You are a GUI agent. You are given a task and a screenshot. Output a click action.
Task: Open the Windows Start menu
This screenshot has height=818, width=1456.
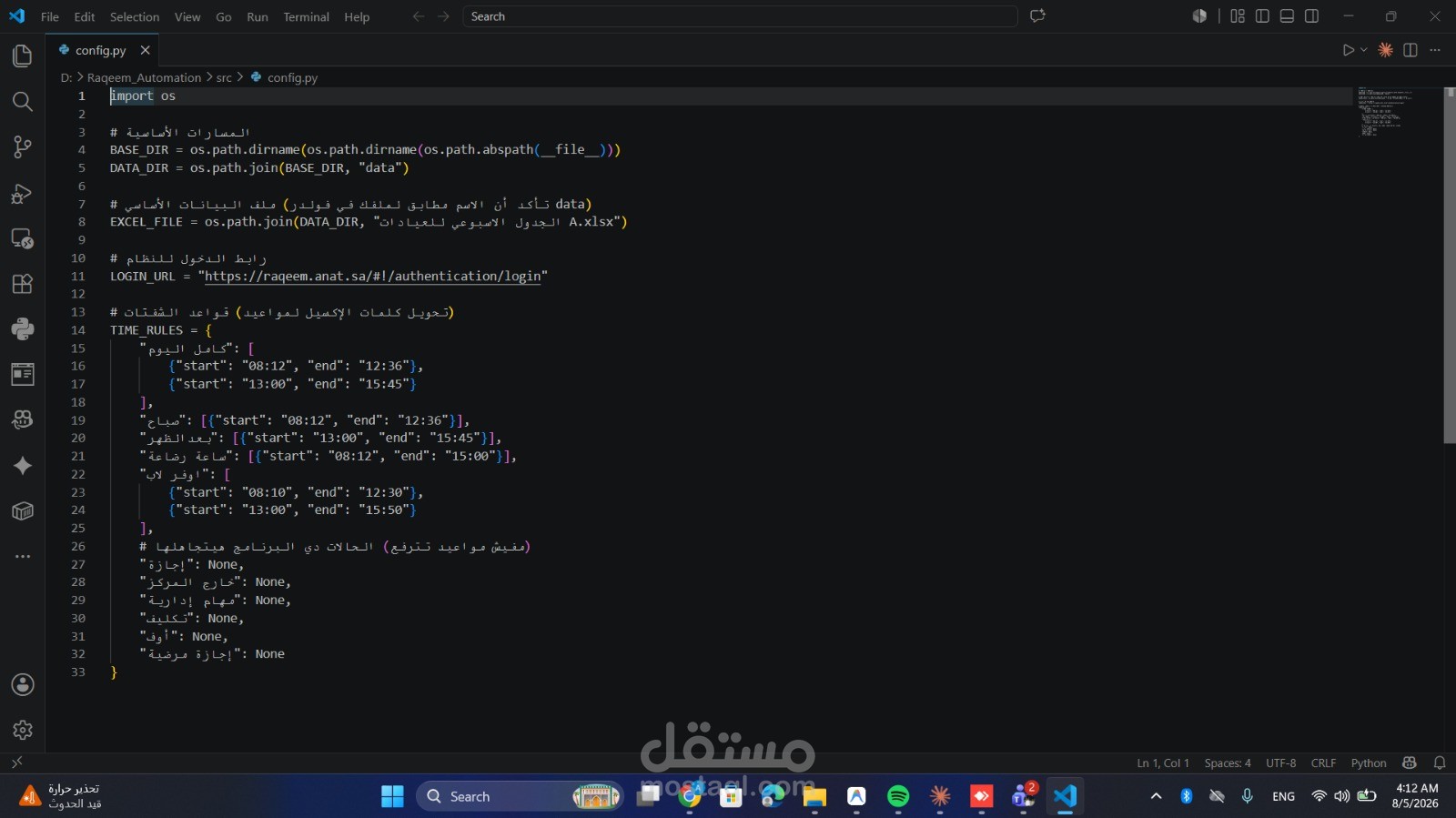pyautogui.click(x=392, y=796)
